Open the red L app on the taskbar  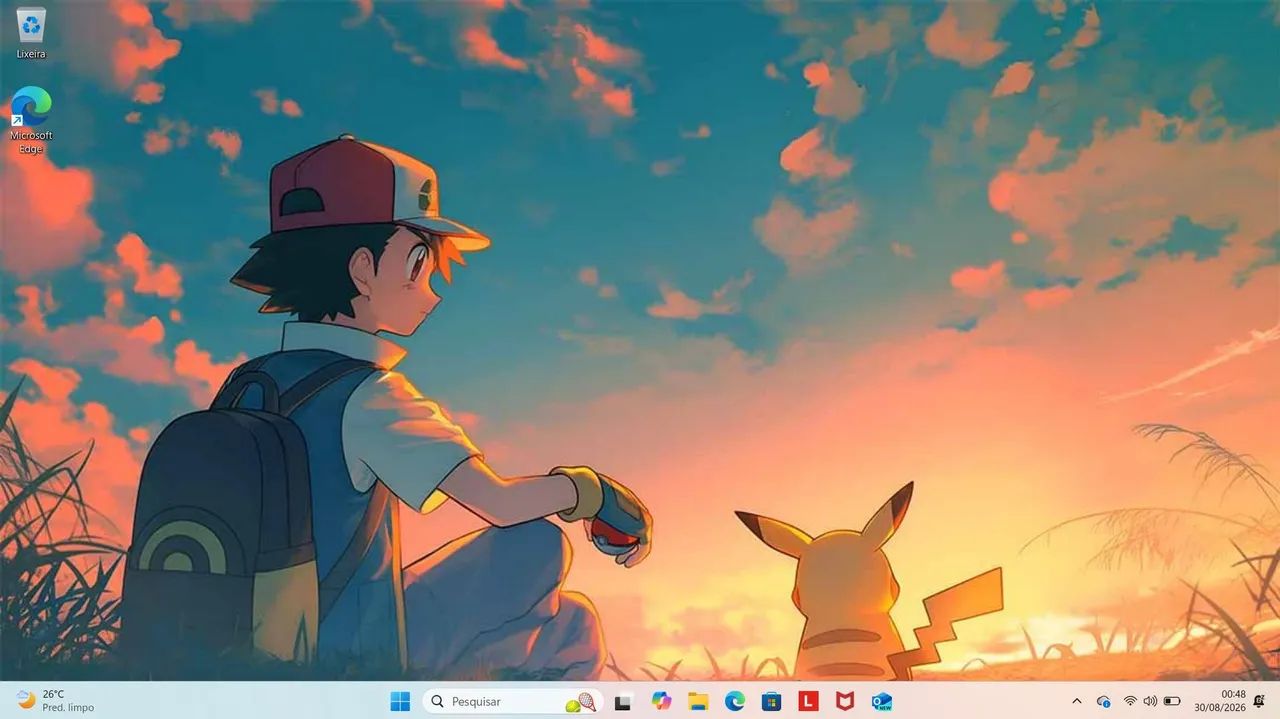coord(808,701)
